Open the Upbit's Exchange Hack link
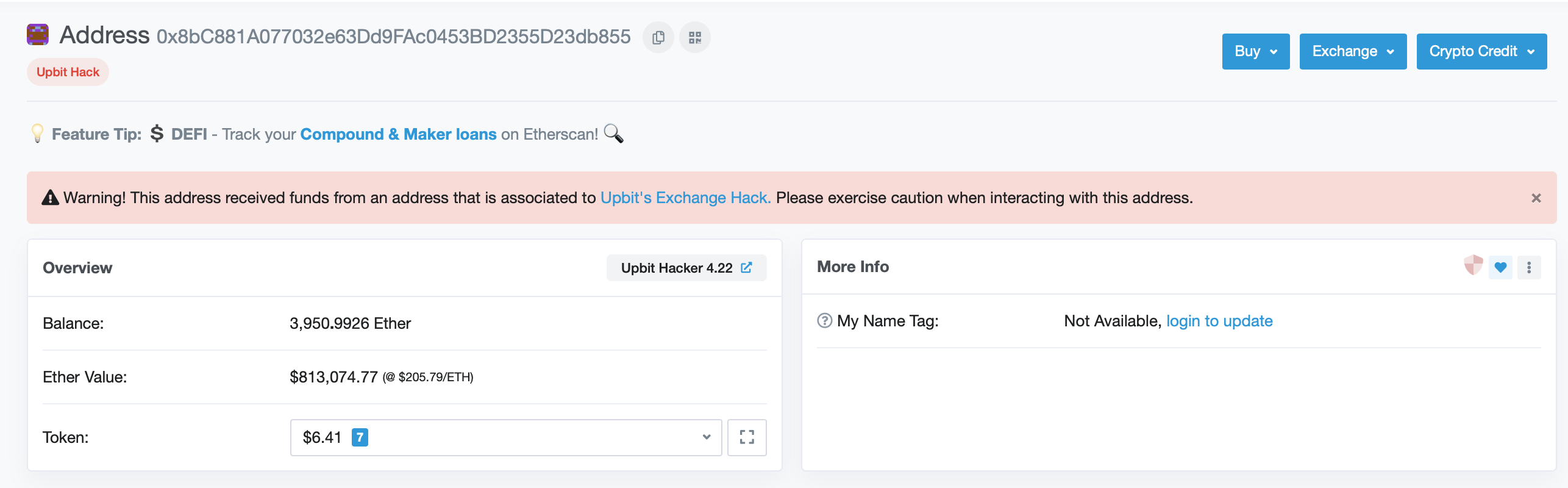The height and width of the screenshot is (488, 1568). coord(685,198)
